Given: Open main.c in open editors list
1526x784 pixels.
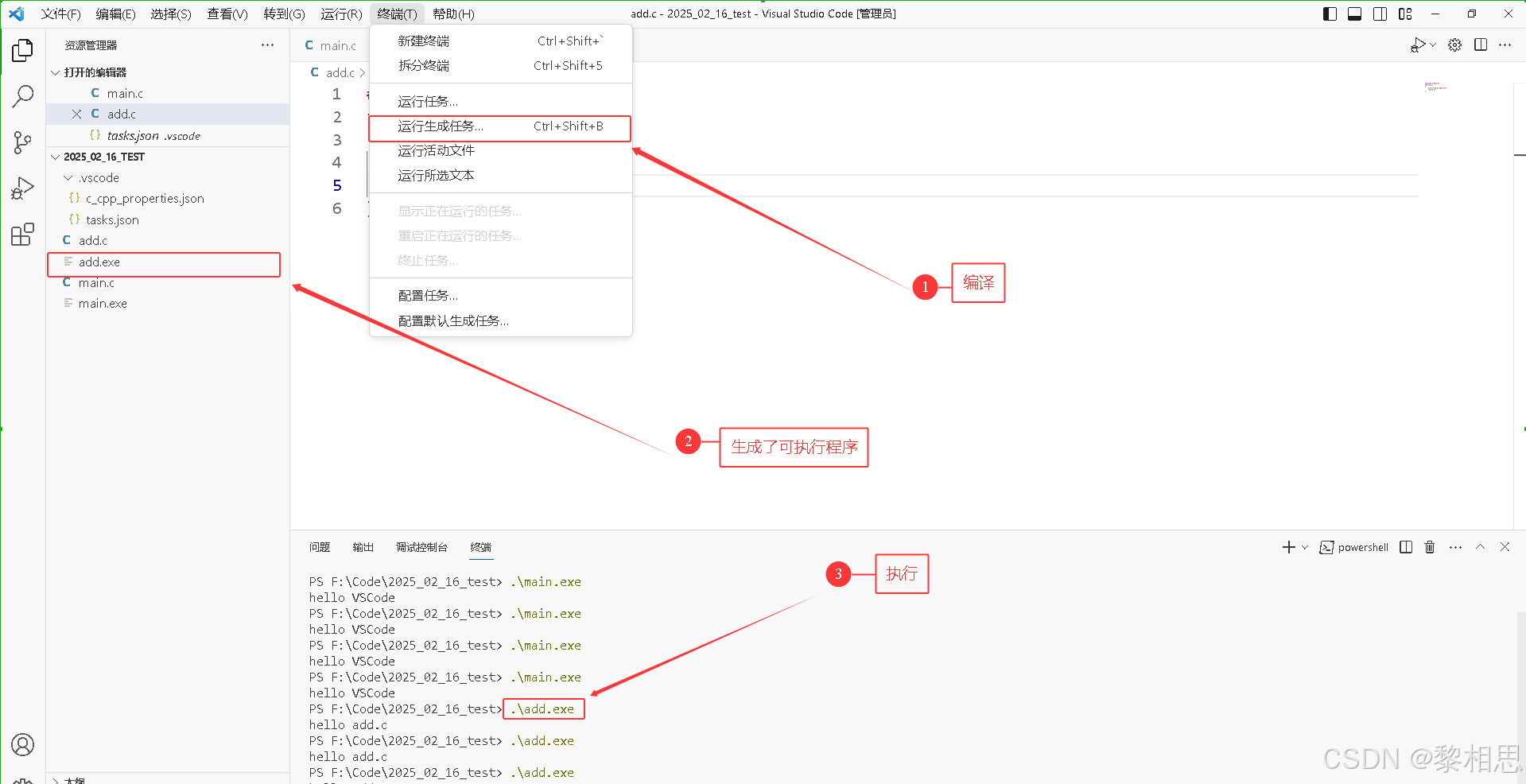Looking at the screenshot, I should click(168, 94).
